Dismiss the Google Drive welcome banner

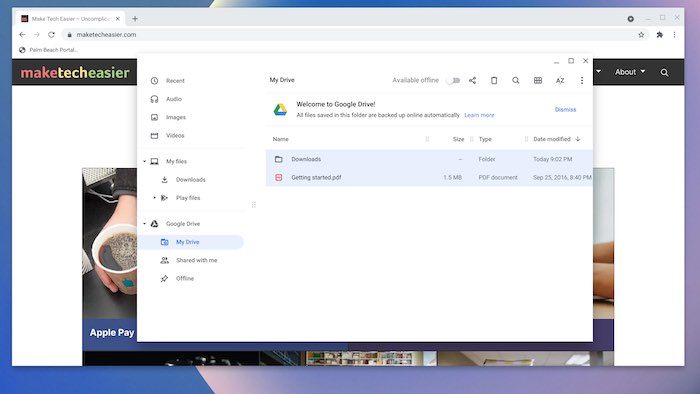click(565, 110)
